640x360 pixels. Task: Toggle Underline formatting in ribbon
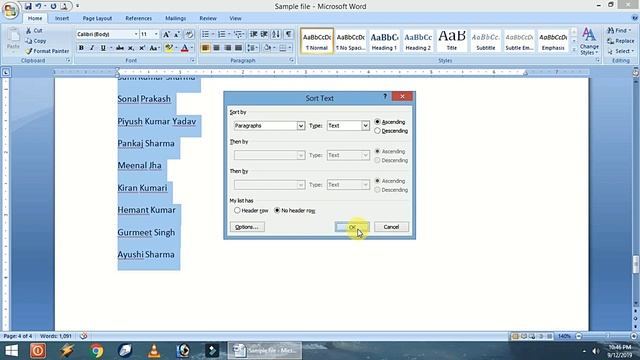[x=103, y=48]
